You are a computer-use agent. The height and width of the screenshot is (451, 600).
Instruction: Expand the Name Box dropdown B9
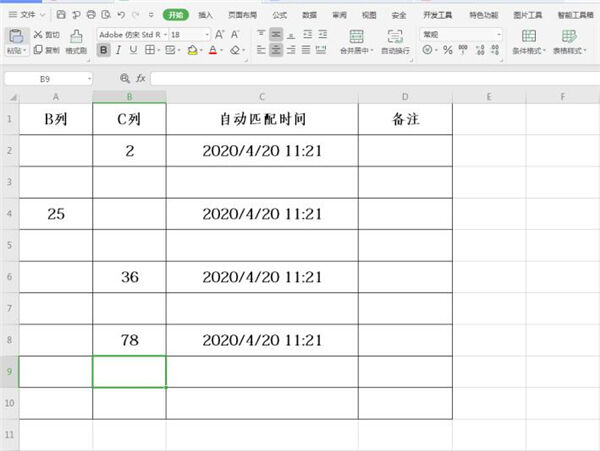point(89,79)
